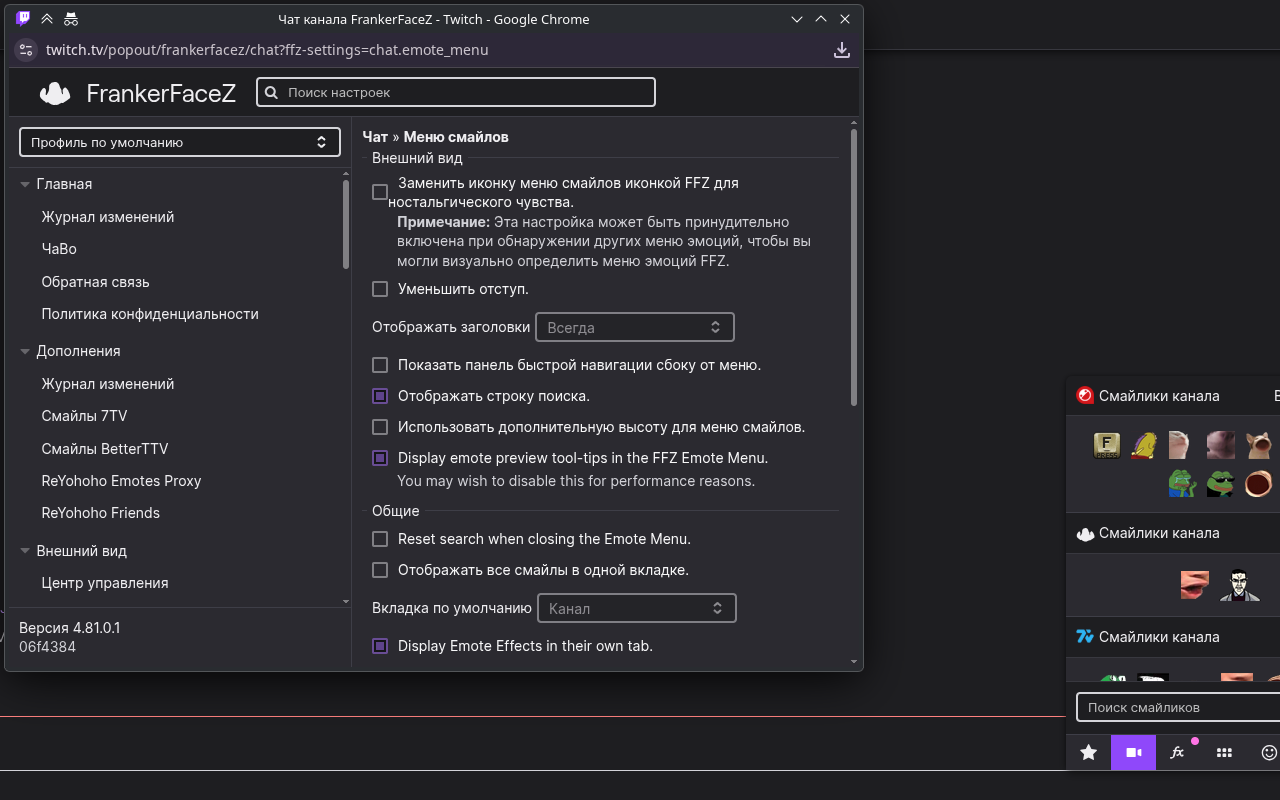The height and width of the screenshot is (800, 1280).
Task: Pick the blurry pink face emote
Action: coord(1220,445)
